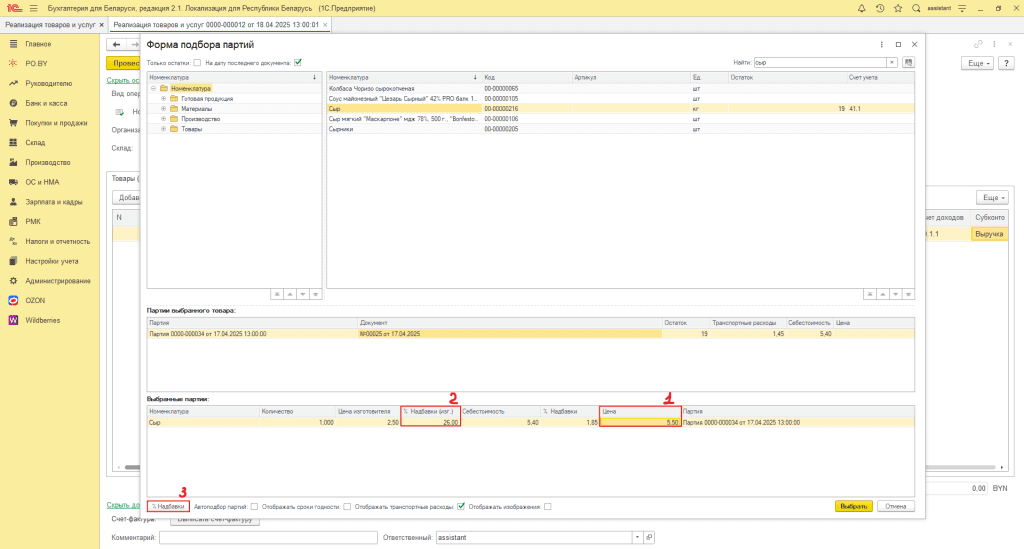Click the % Надбавки (изг.) cell 25,00
This screenshot has width=1024, height=549.
(430, 422)
